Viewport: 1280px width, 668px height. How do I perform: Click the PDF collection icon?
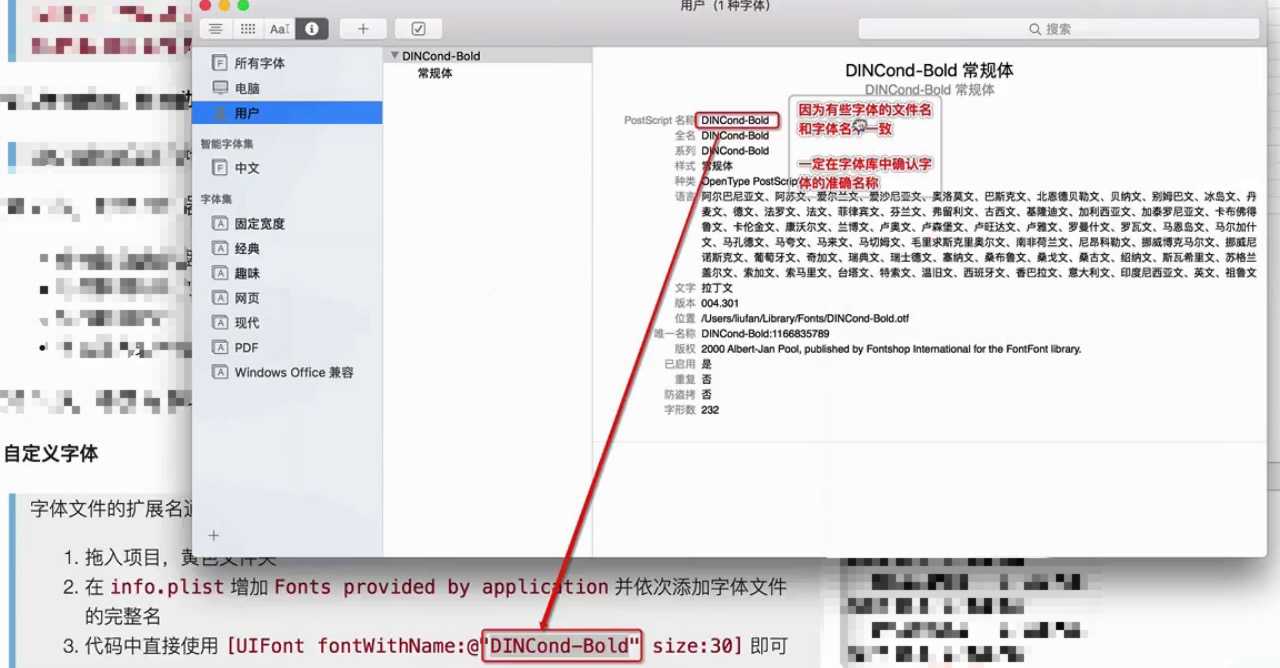220,347
